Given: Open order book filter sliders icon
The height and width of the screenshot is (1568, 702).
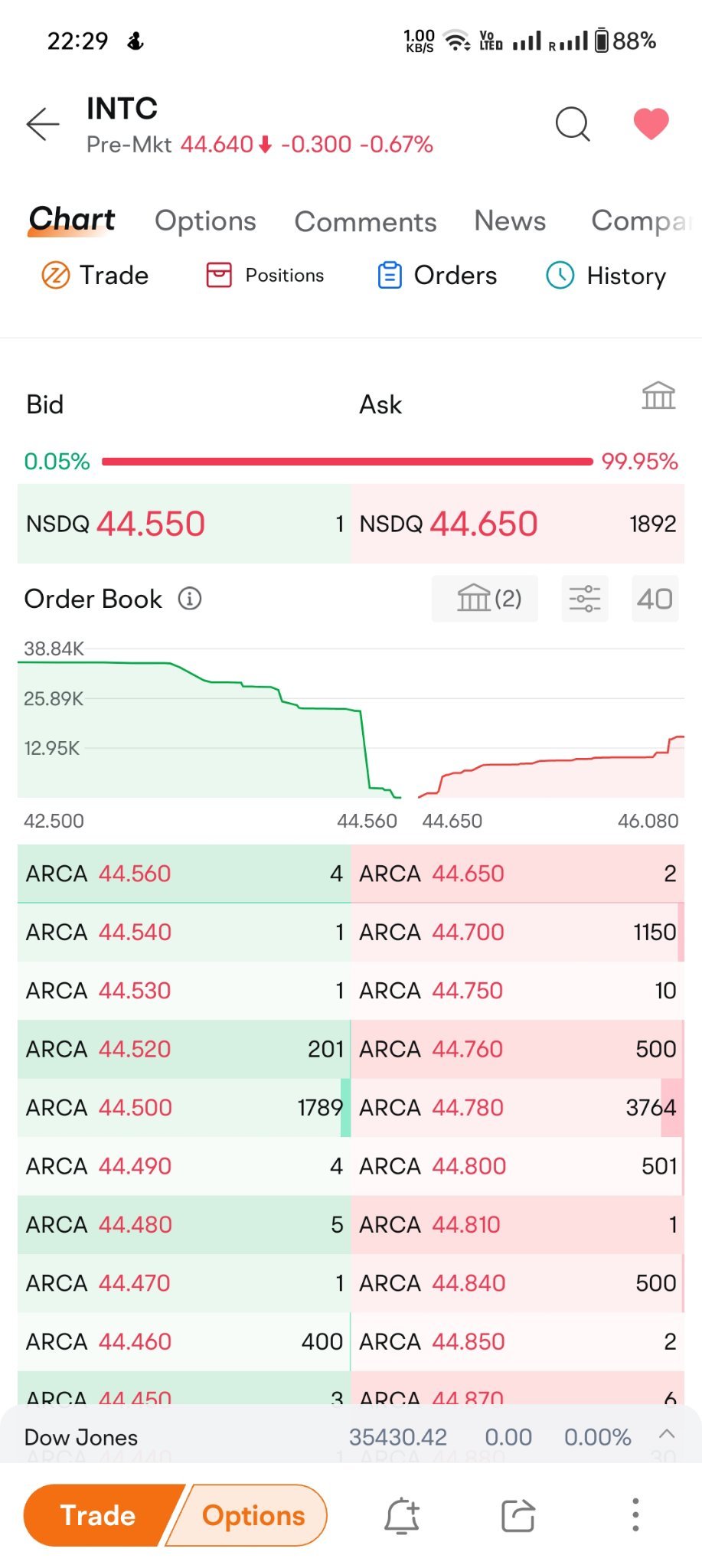Looking at the screenshot, I should [x=584, y=598].
